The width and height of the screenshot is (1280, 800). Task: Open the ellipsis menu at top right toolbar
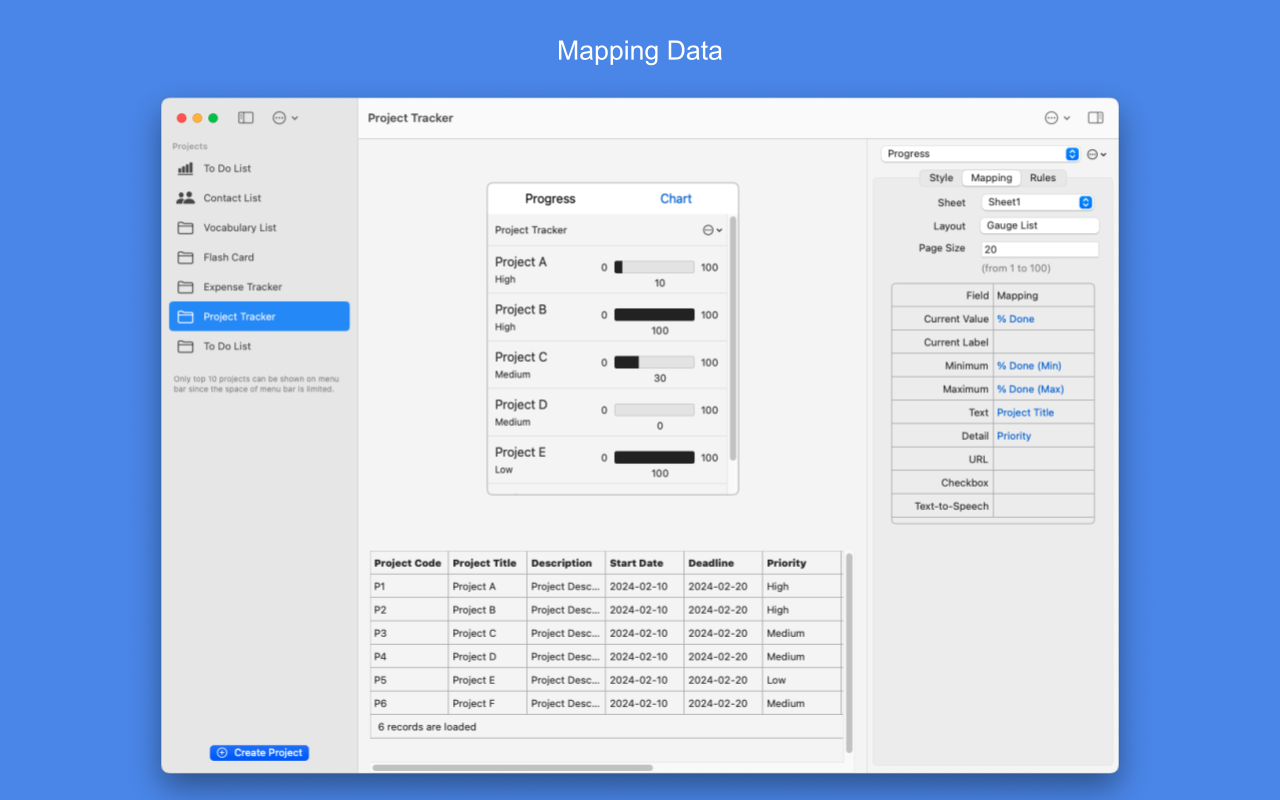click(1057, 118)
